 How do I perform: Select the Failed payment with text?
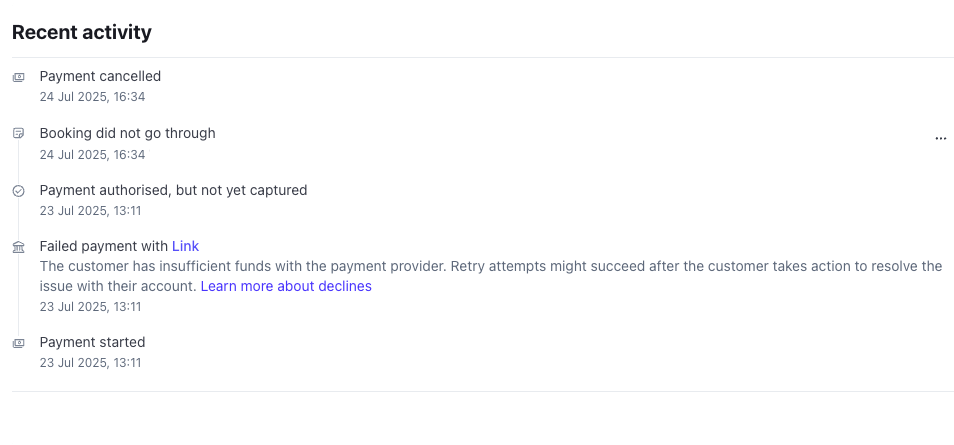(x=104, y=246)
